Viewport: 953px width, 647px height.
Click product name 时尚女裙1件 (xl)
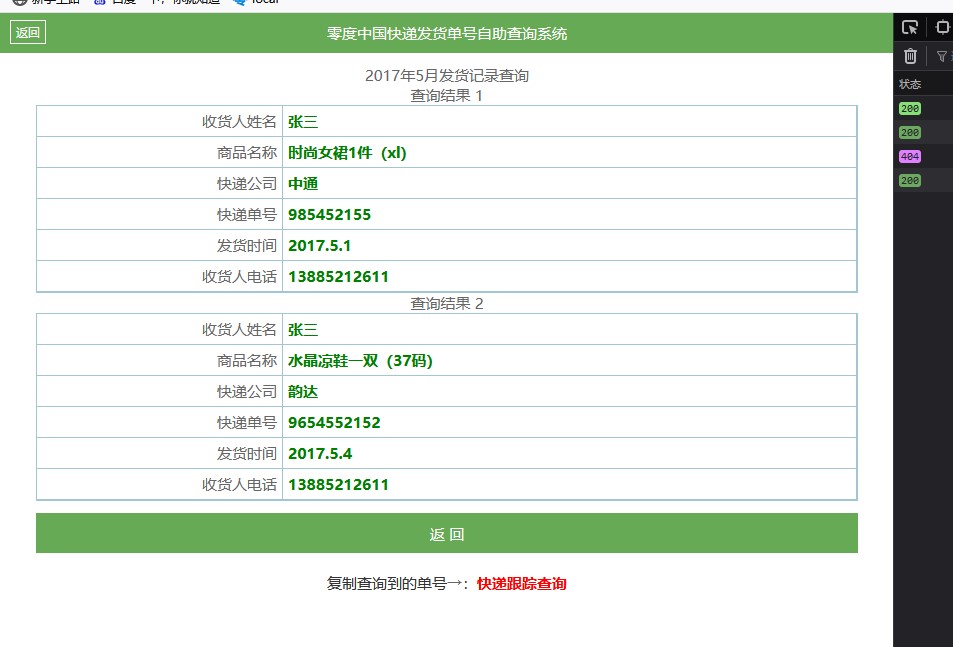pyautogui.click(x=347, y=153)
